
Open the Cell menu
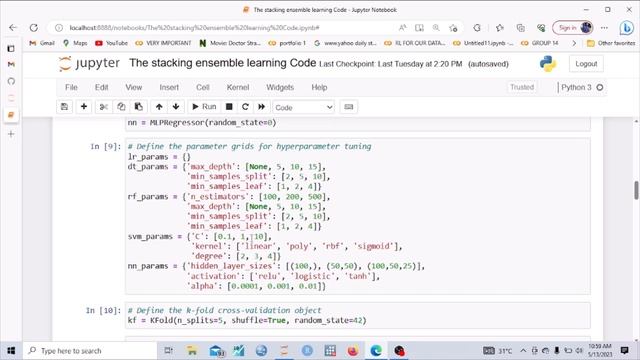point(202,87)
